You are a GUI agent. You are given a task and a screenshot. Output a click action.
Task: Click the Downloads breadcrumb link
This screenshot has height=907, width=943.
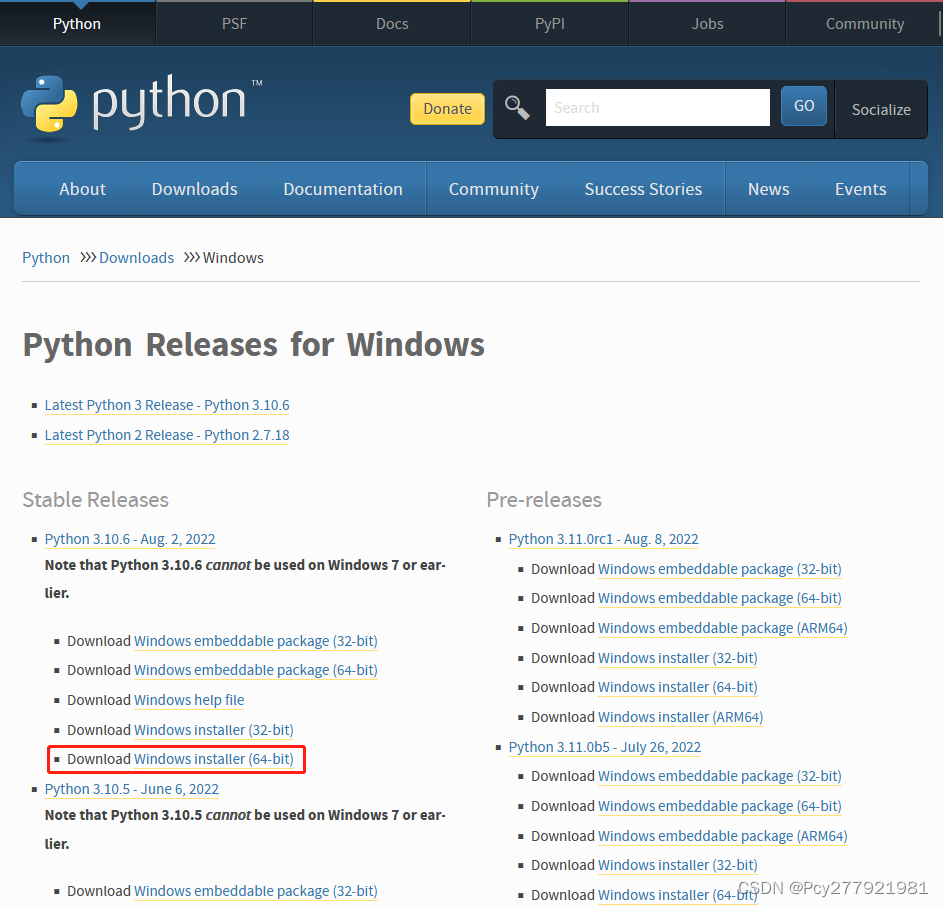point(137,258)
